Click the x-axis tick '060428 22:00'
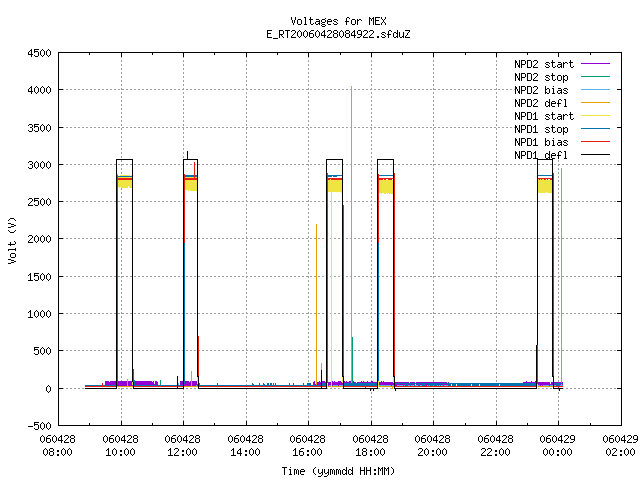Viewport: 640px width, 480px height. click(495, 446)
